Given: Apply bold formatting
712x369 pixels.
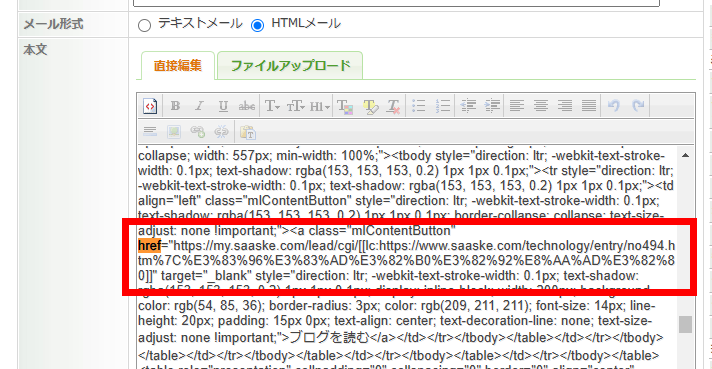Looking at the screenshot, I should pyautogui.click(x=175, y=106).
